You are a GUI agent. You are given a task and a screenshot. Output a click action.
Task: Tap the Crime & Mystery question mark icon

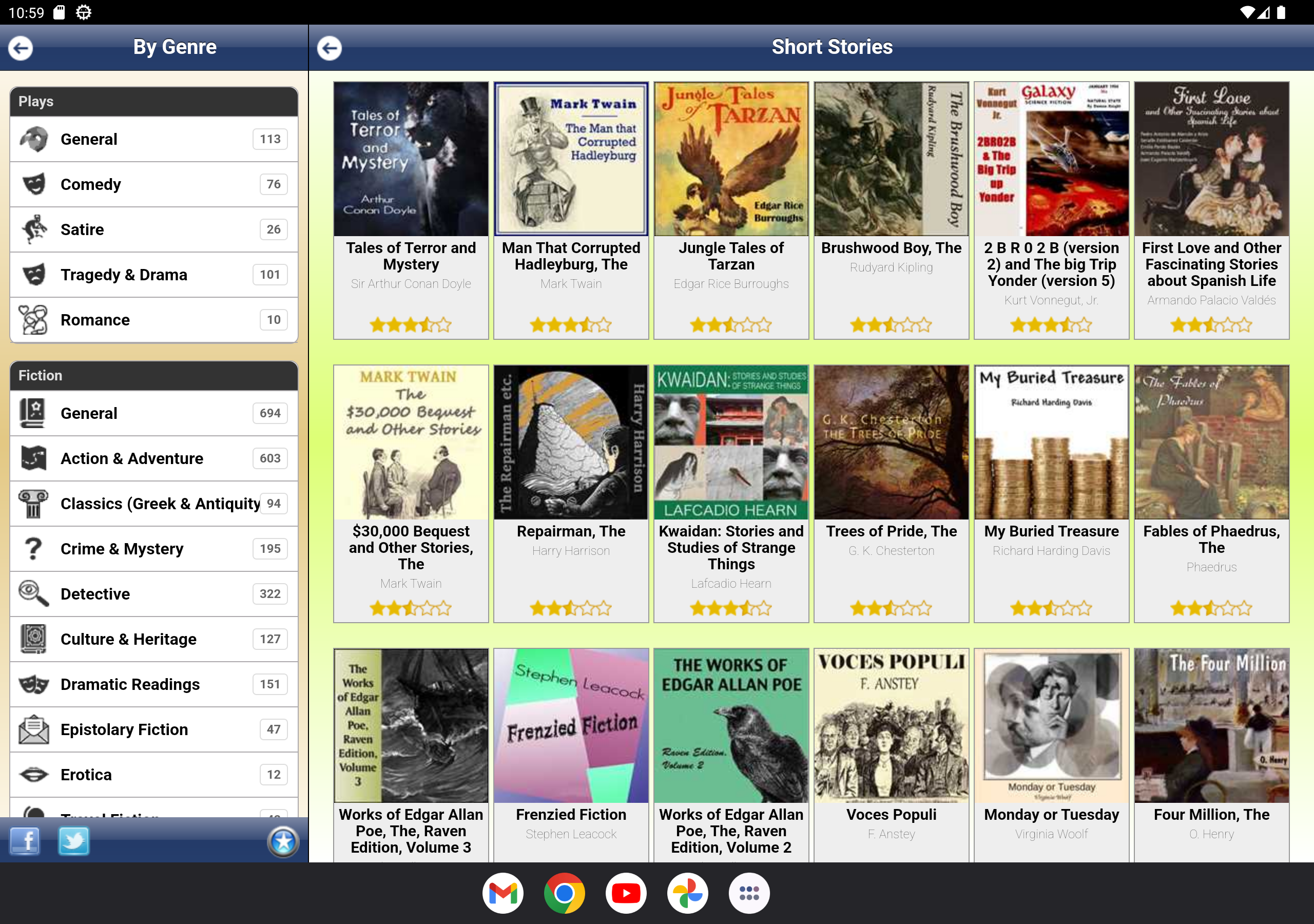coord(34,548)
